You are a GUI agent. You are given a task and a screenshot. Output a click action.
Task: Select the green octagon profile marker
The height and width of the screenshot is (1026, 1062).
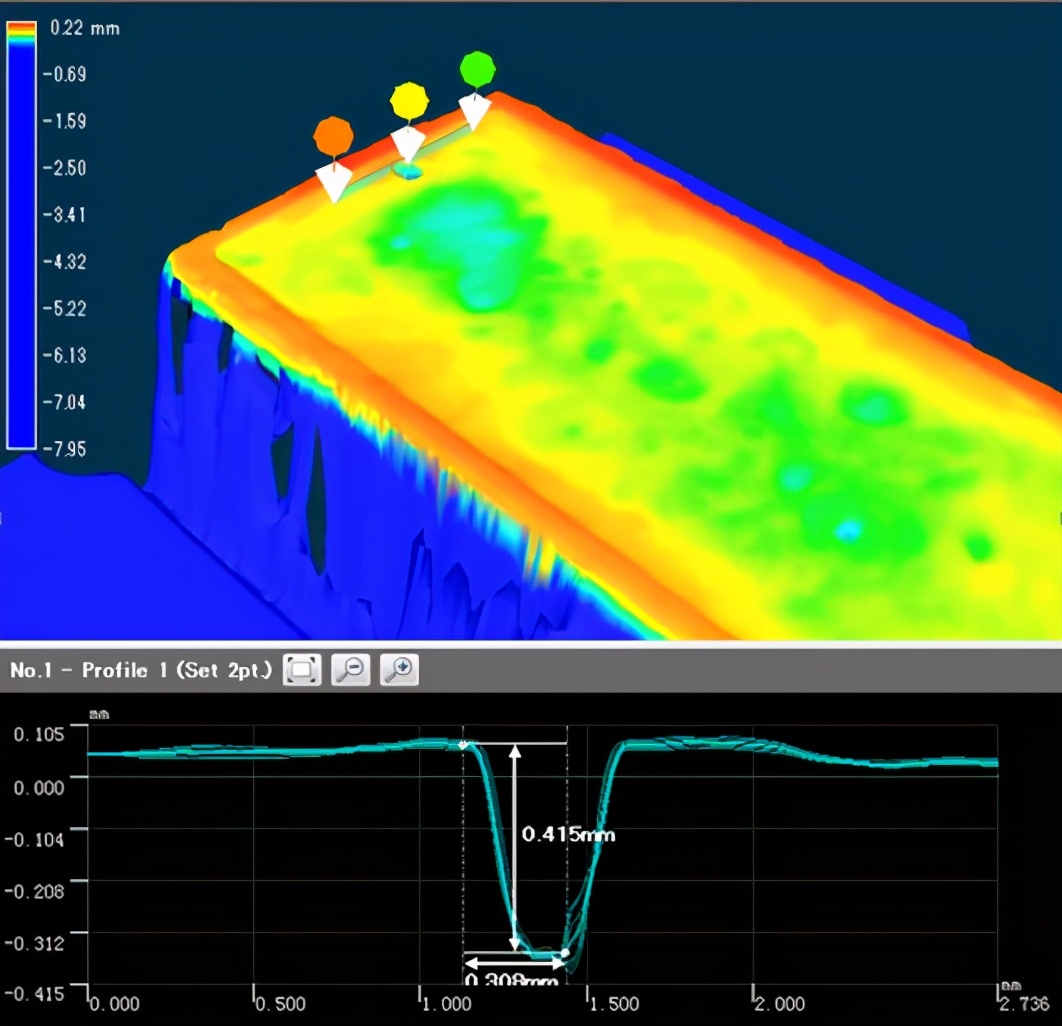[478, 69]
